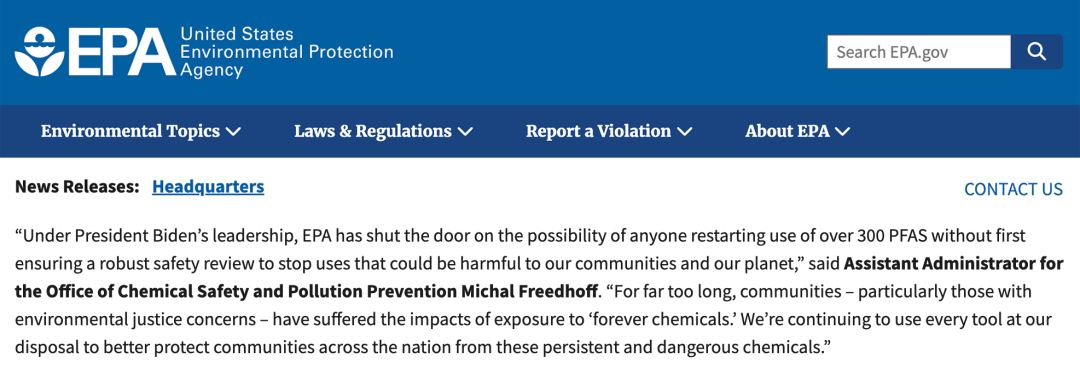Follow the Headquarters link
Viewport: 1080px width, 375px height.
pyautogui.click(x=208, y=186)
